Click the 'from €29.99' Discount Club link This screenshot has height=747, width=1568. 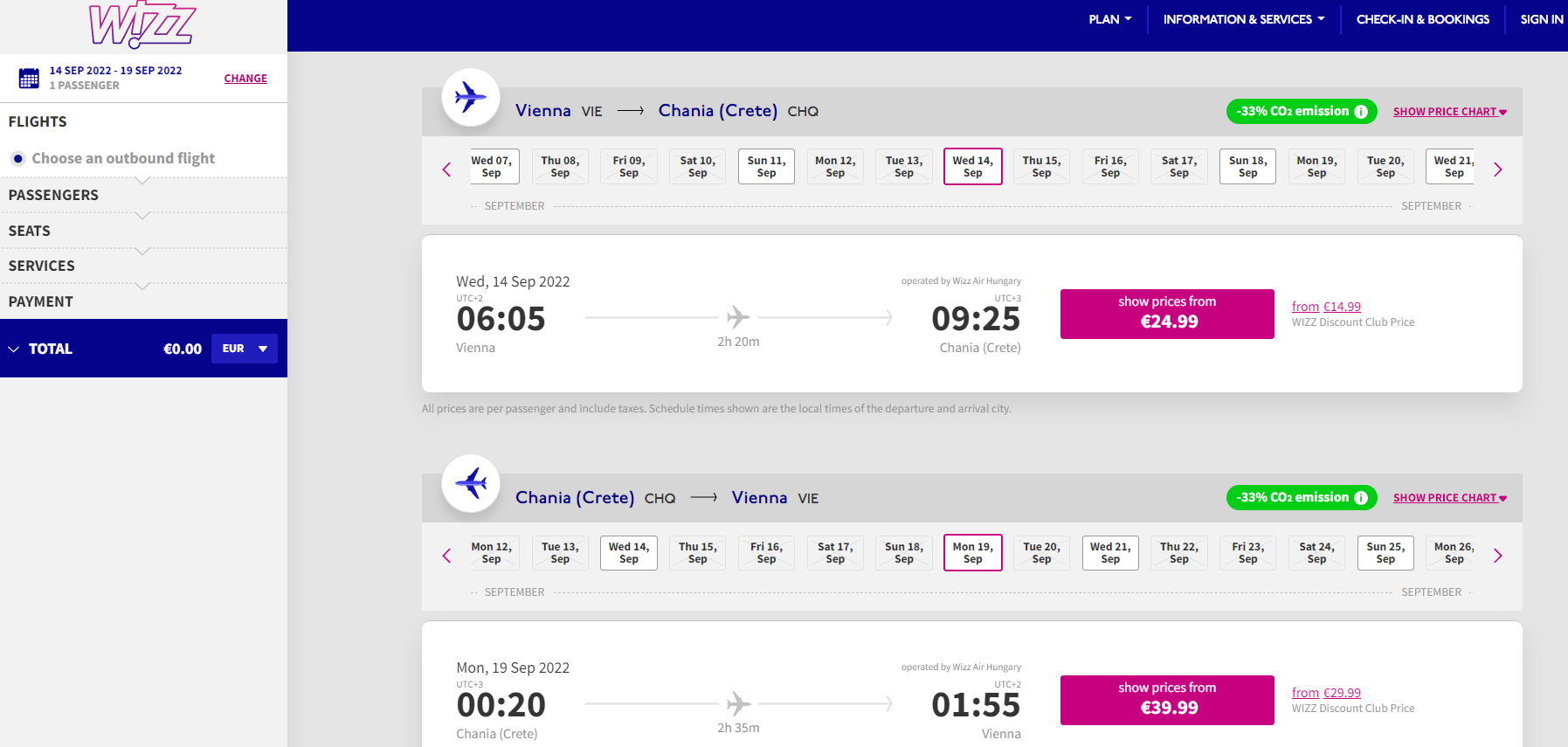tap(1326, 693)
